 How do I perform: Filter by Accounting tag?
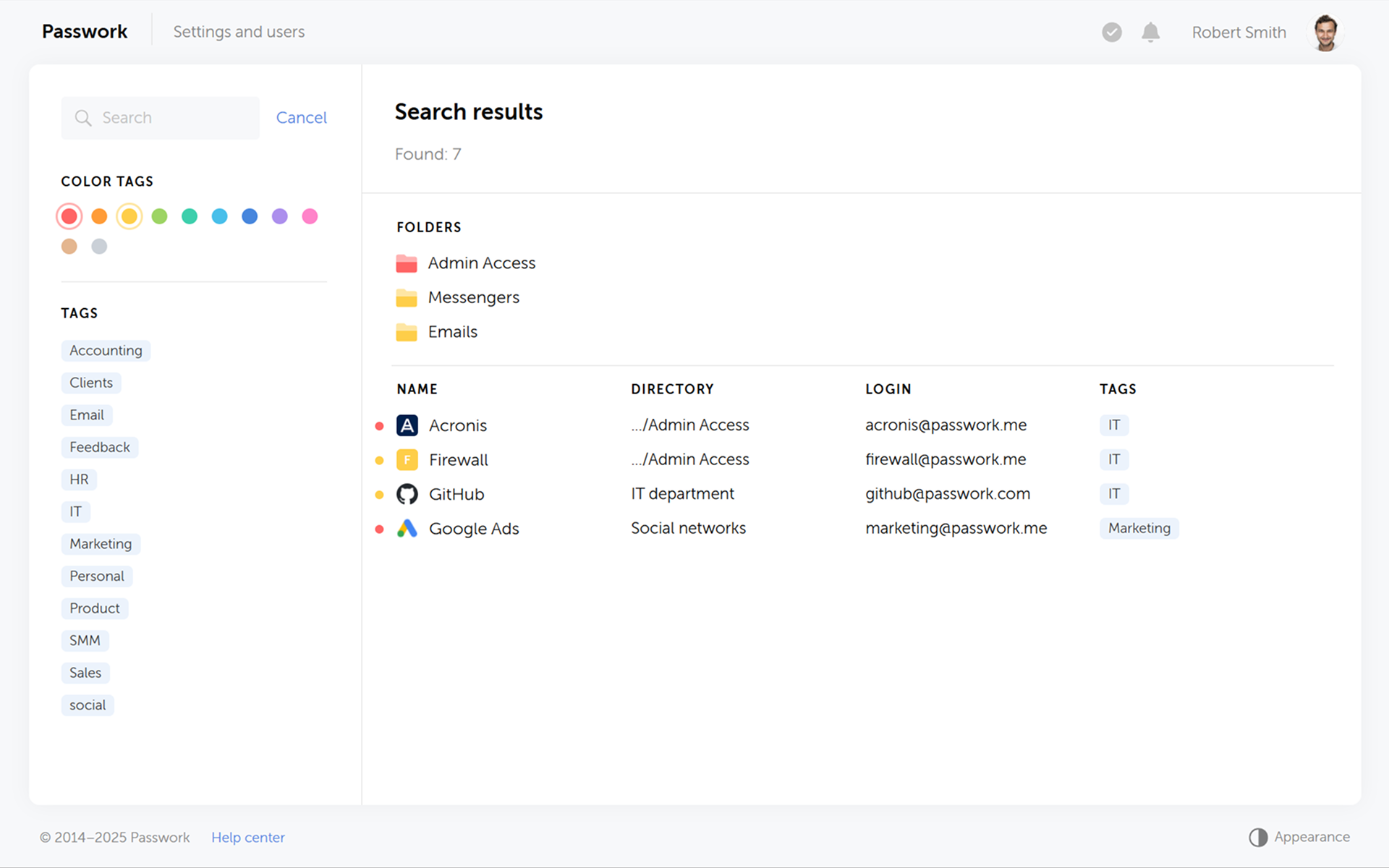coord(106,351)
